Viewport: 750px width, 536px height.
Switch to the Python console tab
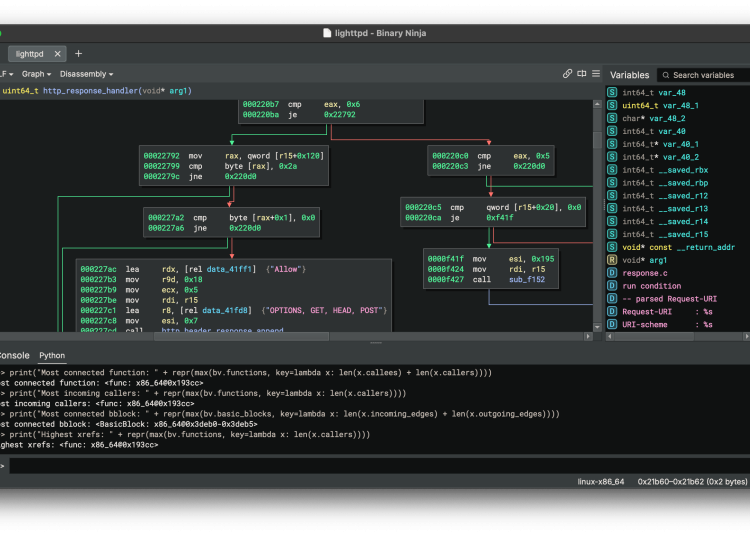[x=52, y=355]
